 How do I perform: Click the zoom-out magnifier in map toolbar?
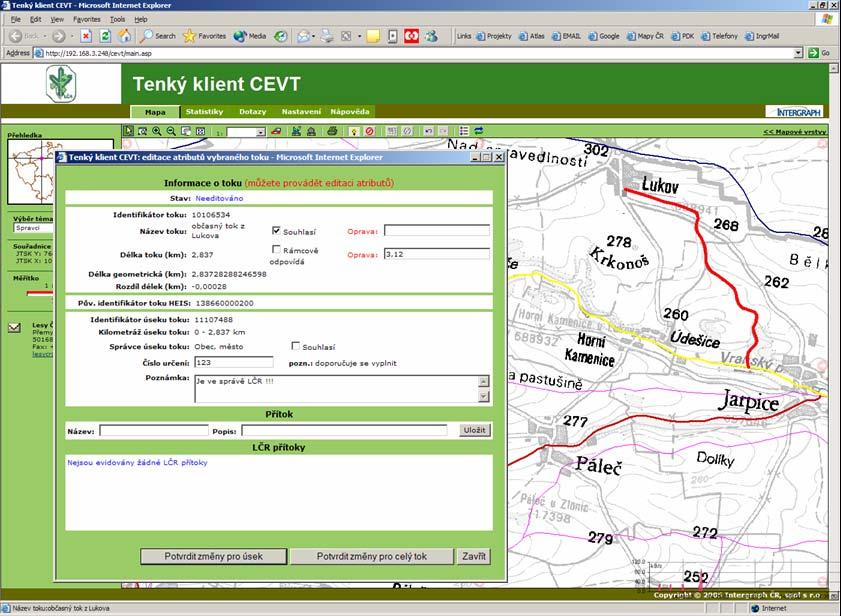click(171, 130)
